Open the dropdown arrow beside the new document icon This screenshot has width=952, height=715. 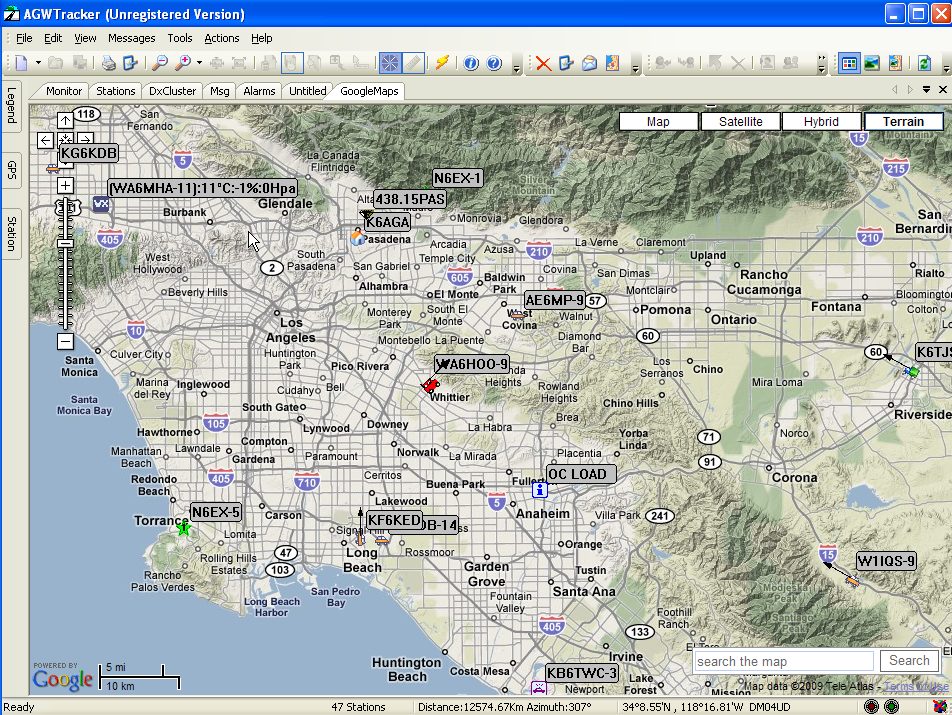(x=39, y=63)
